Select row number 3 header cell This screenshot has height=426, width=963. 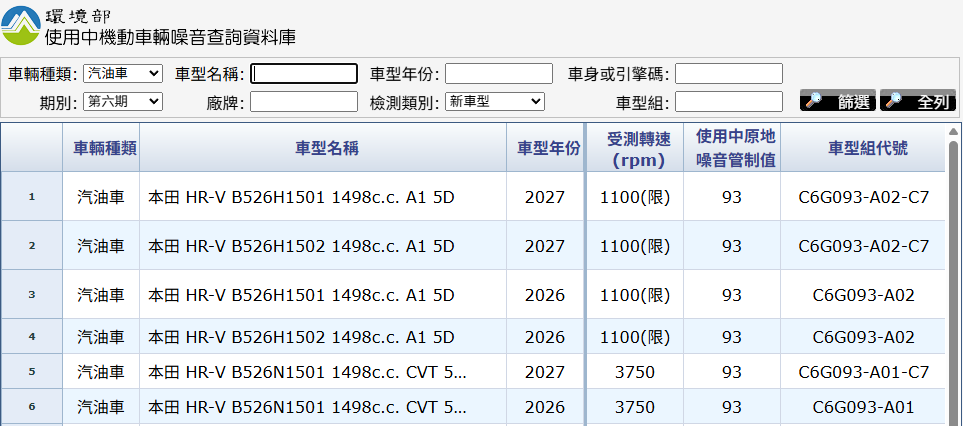click(x=32, y=295)
